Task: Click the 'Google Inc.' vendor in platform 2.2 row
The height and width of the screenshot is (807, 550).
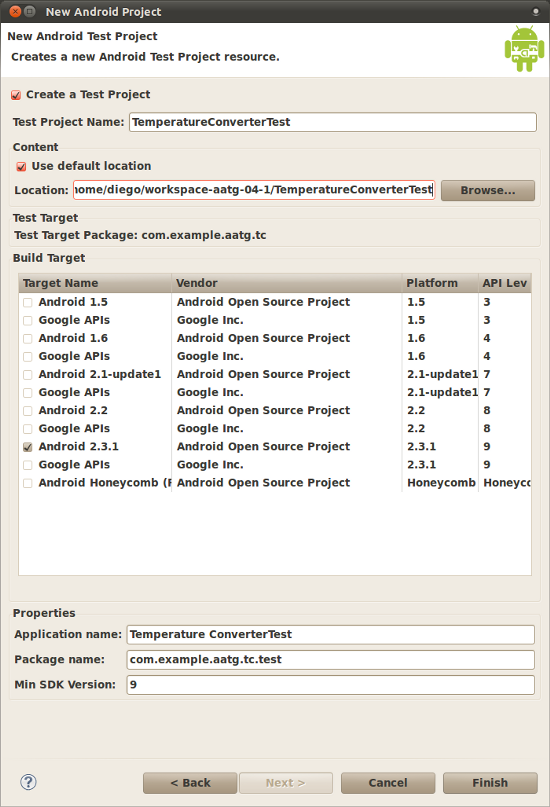Action: 210,429
